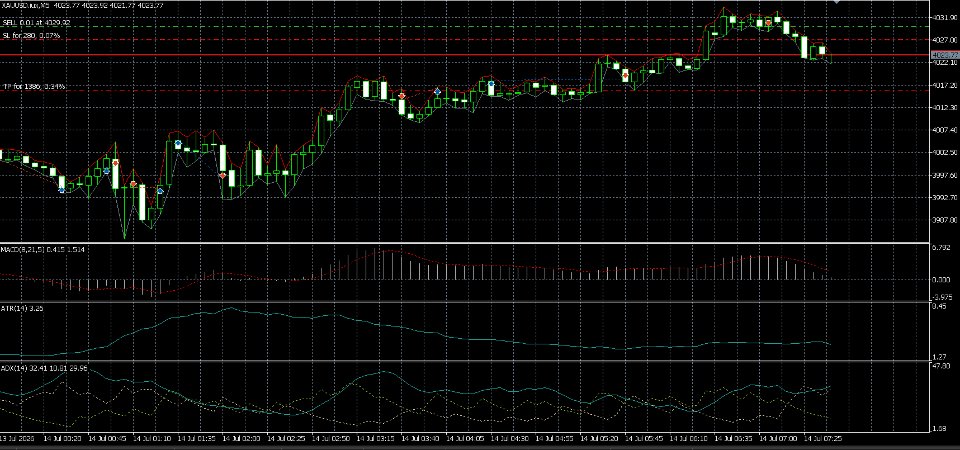Click the 4027.00 price scale label
The width and height of the screenshot is (960, 450).
945,40
